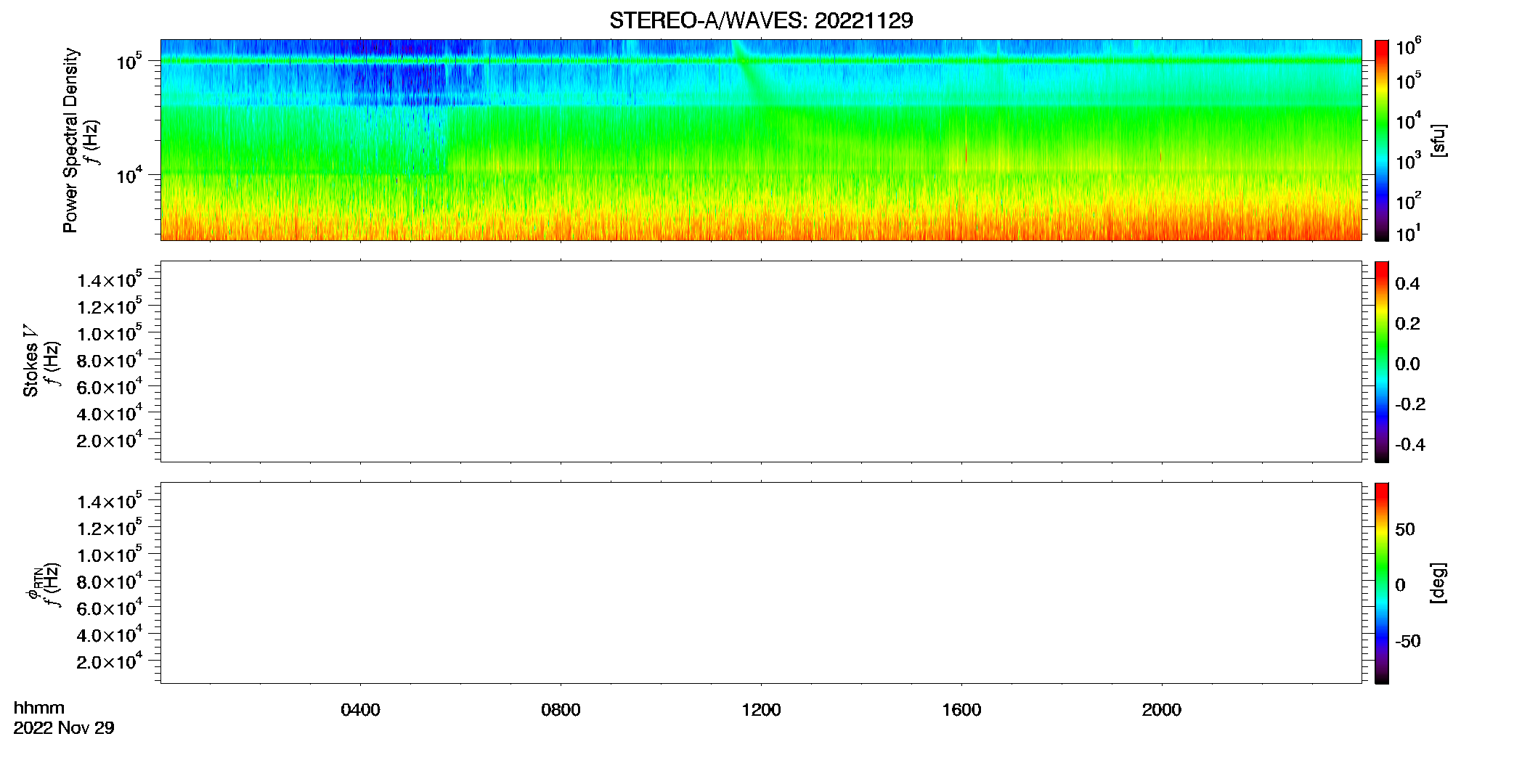The height and width of the screenshot is (784, 1522).
Task: Select the power spectral density color bar
Action: pyautogui.click(x=1382, y=140)
